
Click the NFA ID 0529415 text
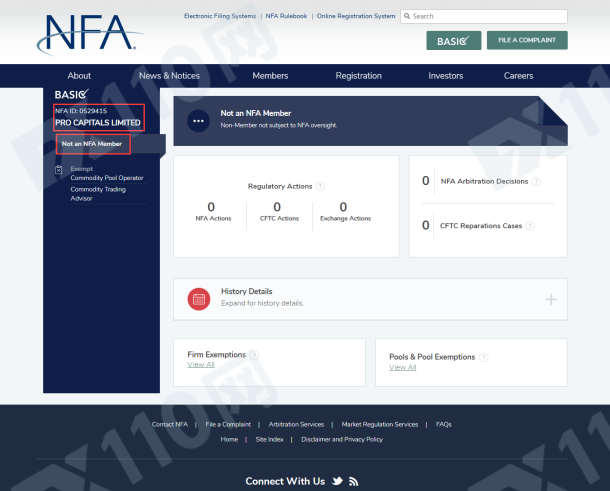81,111
